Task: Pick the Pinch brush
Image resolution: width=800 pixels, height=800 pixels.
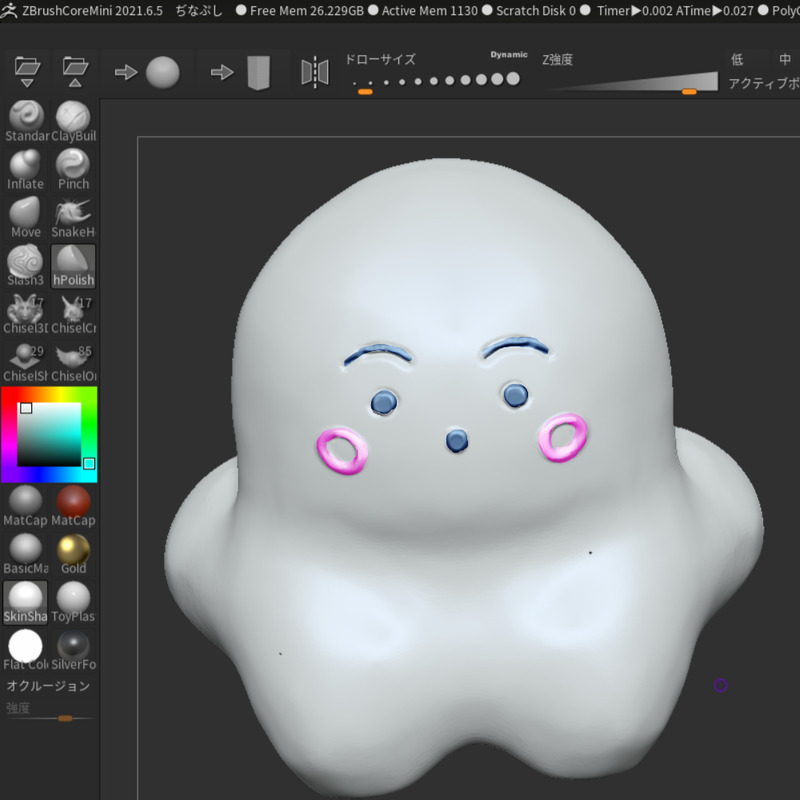Action: [x=73, y=167]
